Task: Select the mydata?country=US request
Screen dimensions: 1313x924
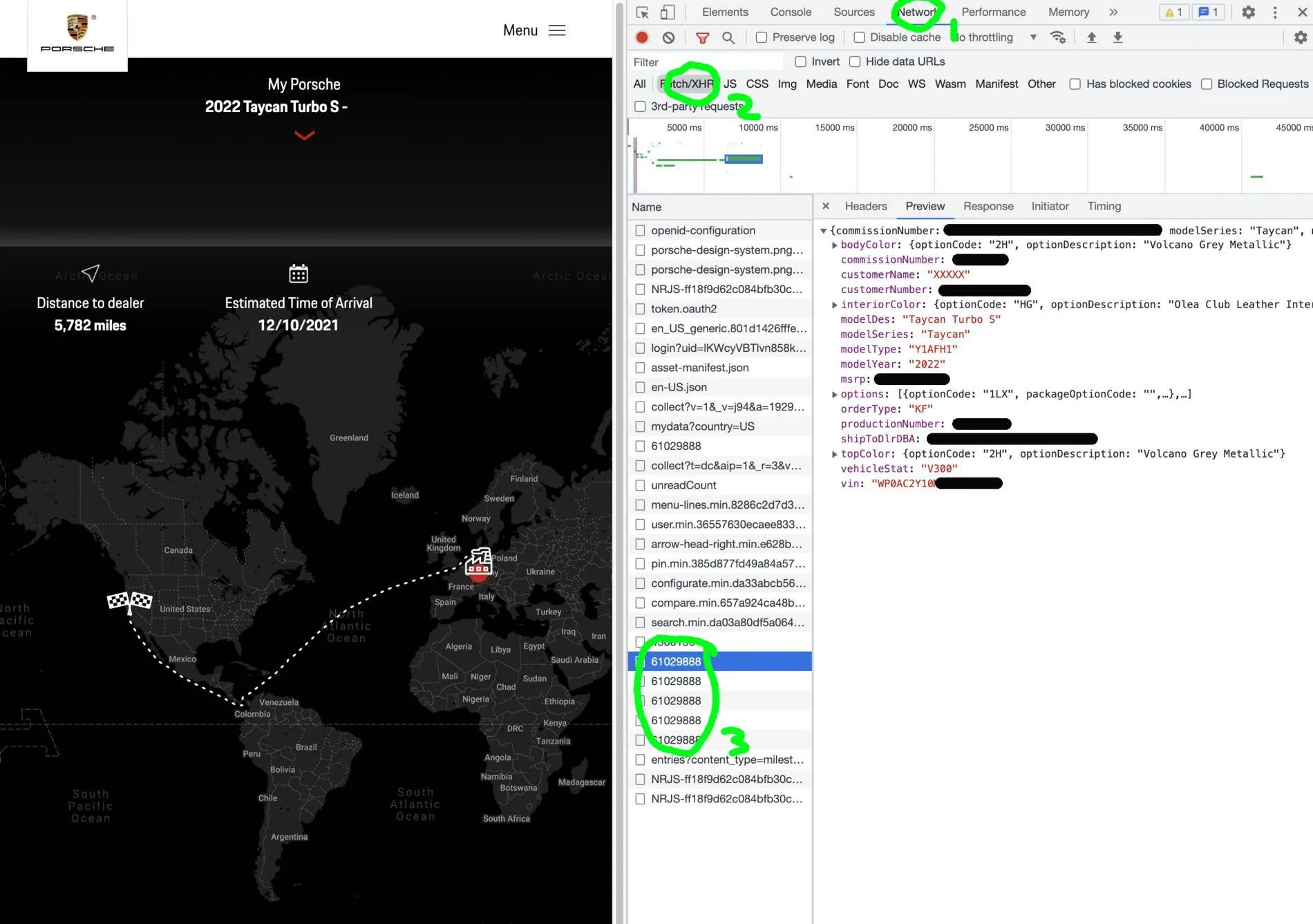Action: coord(719,426)
